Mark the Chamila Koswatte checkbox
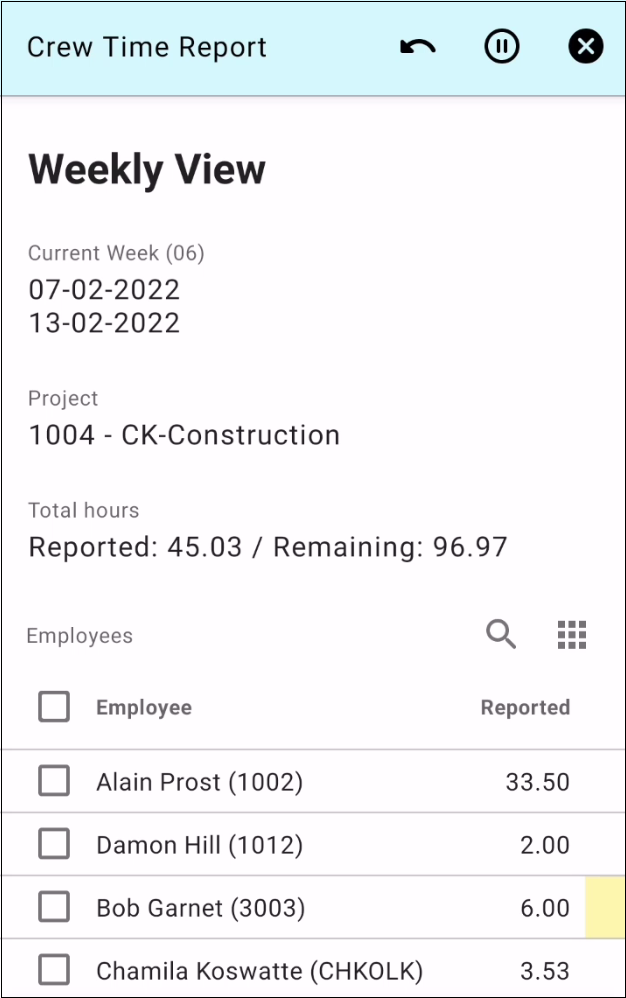 click(x=54, y=970)
